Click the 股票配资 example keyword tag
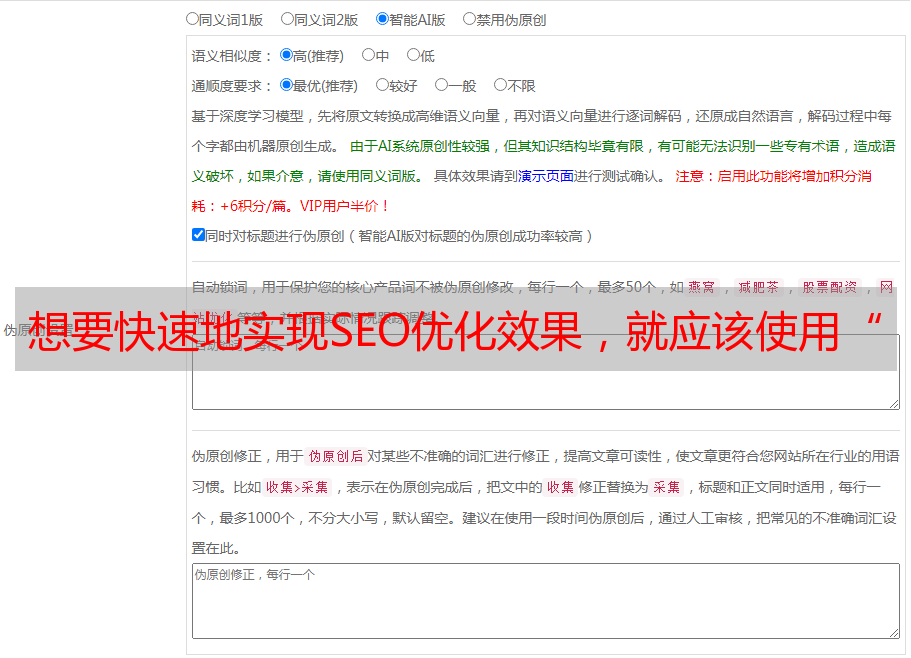The width and height of the screenshot is (911, 658). 829,287
